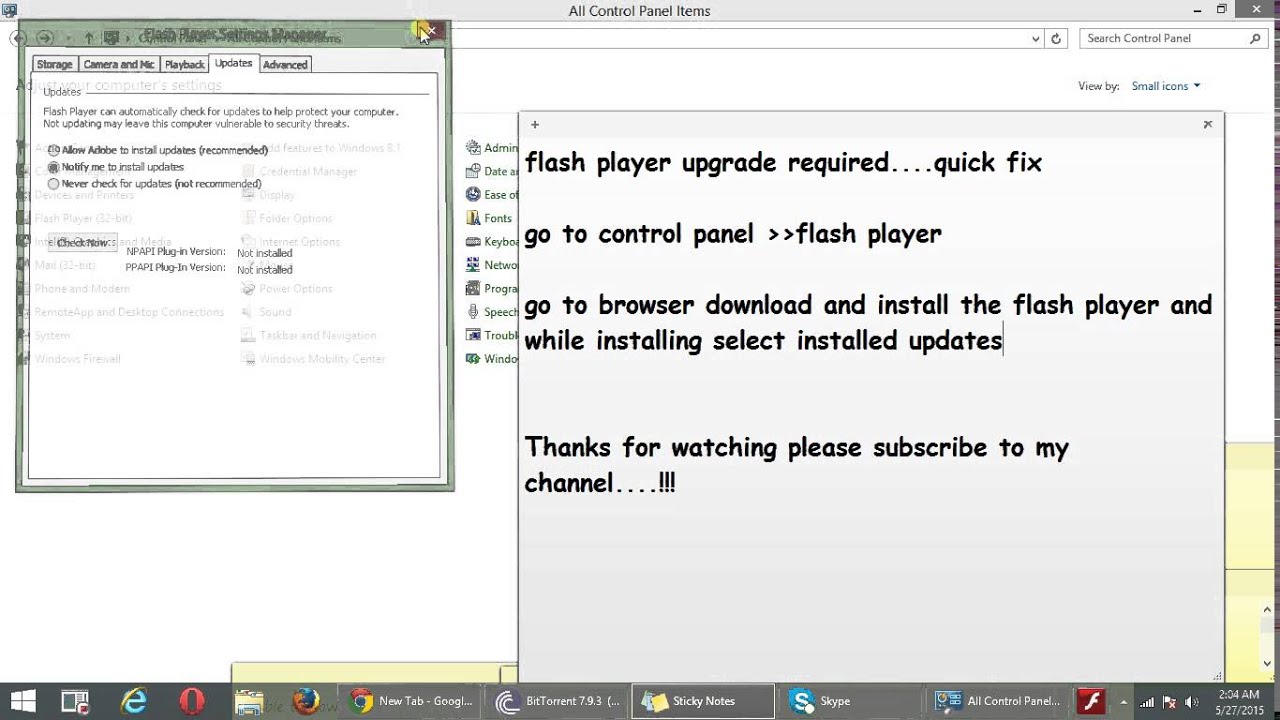Open the View by Small icons dropdown
The height and width of the screenshot is (720, 1280).
(x=1166, y=86)
